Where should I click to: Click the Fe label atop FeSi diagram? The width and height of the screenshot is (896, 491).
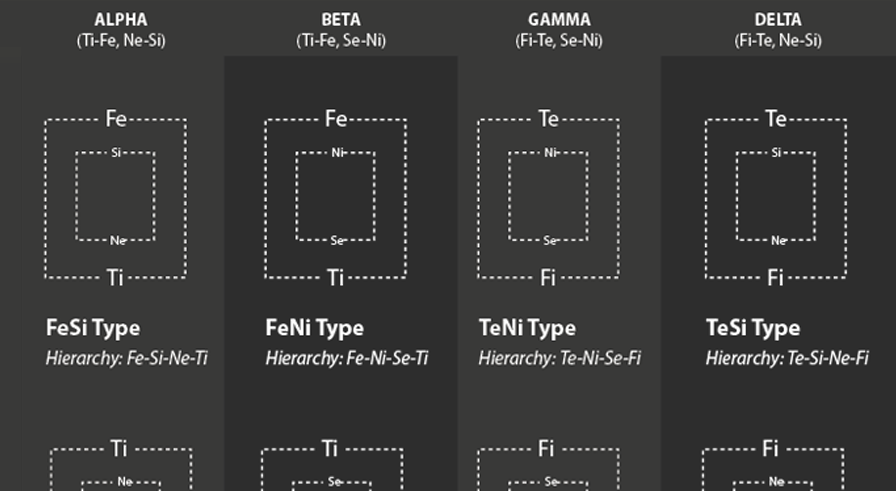pyautogui.click(x=116, y=119)
